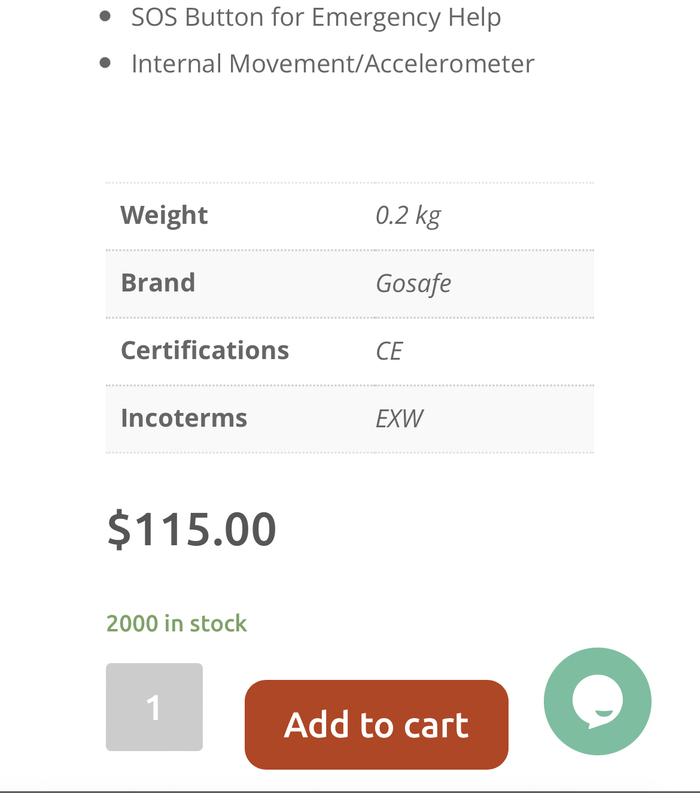Select the Incoterms attribute label
Viewport: 700px width, 793px height.
click(184, 418)
